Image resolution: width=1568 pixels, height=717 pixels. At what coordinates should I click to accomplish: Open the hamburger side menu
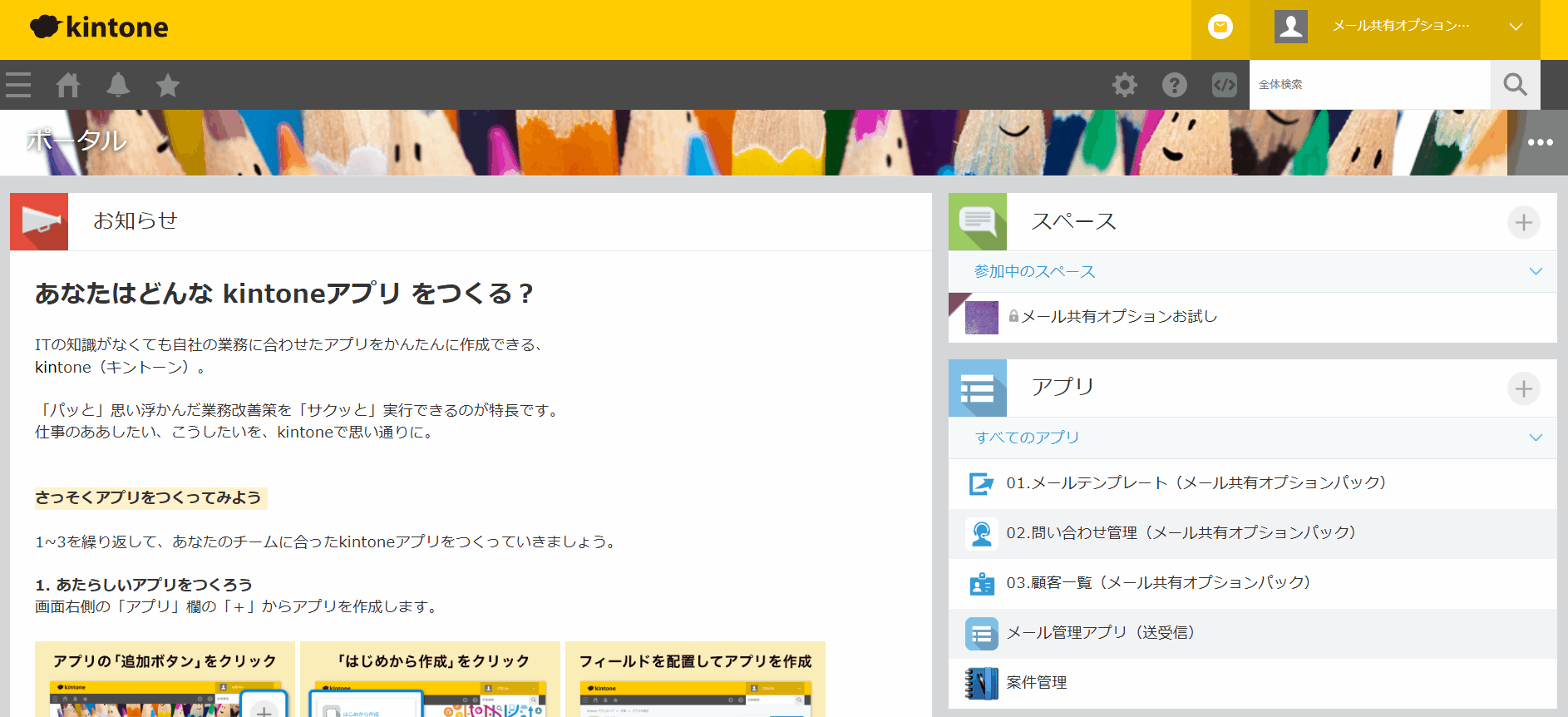click(x=18, y=85)
